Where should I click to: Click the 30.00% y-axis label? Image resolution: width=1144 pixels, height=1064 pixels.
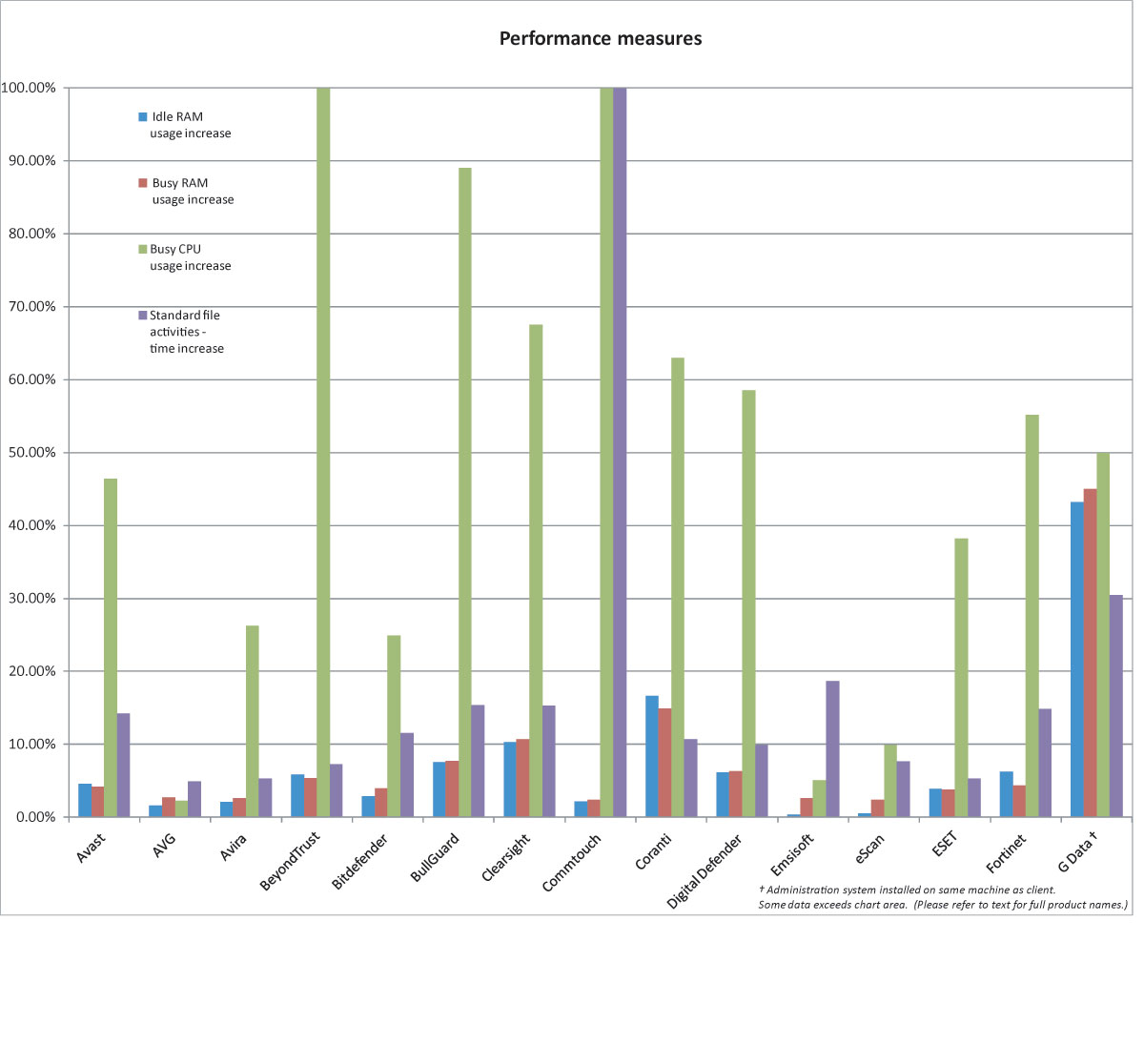[x=31, y=599]
